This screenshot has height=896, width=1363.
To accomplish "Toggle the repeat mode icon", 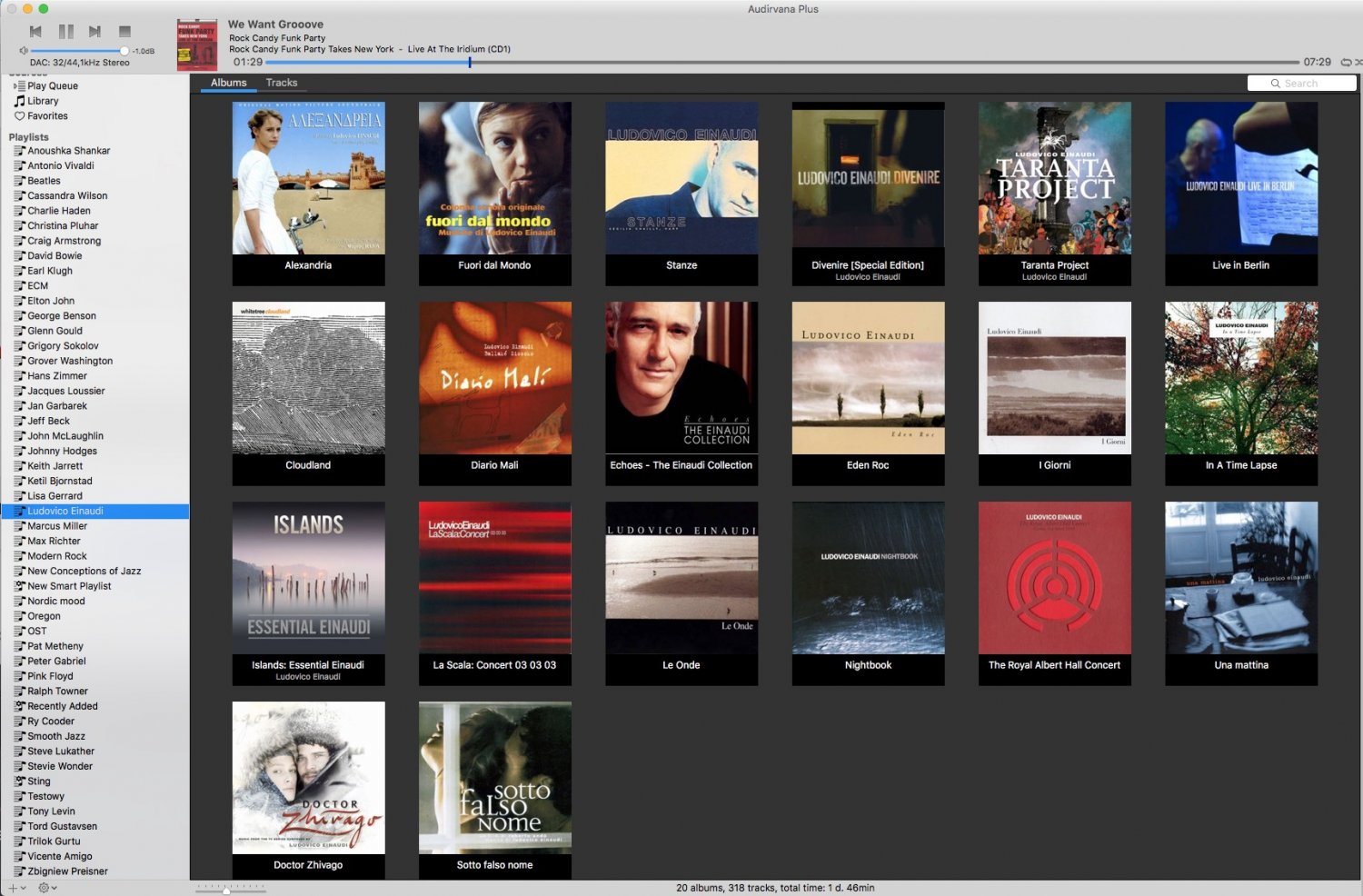I will point(1346,62).
